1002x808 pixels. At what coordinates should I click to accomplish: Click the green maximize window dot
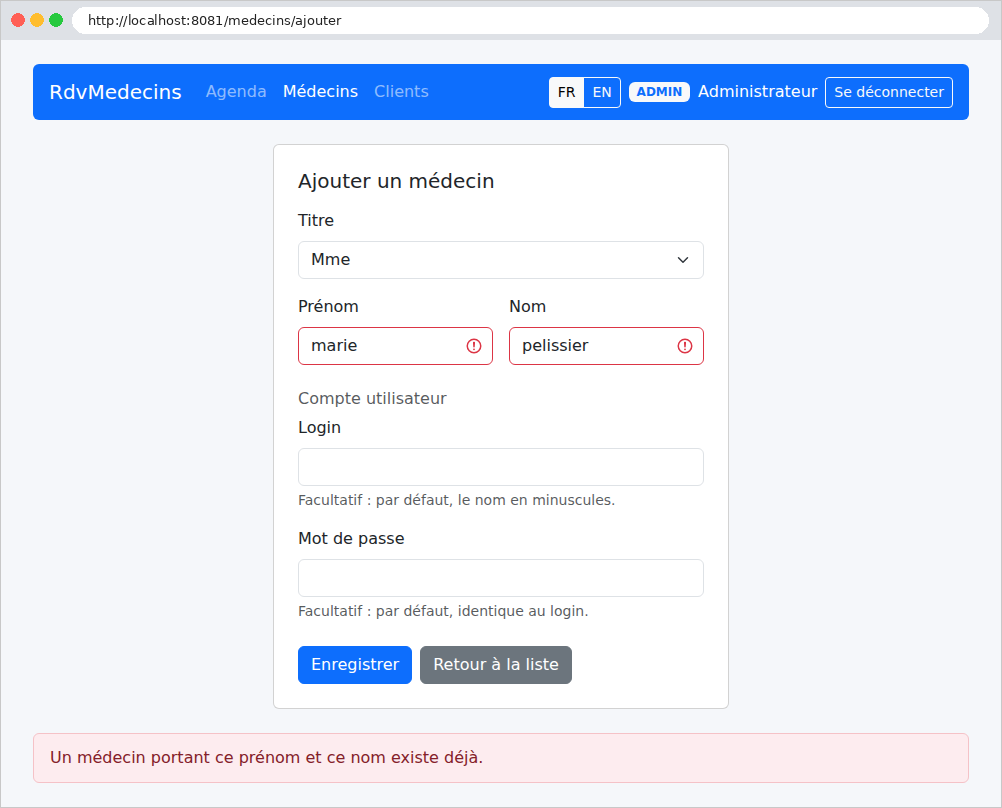(56, 20)
